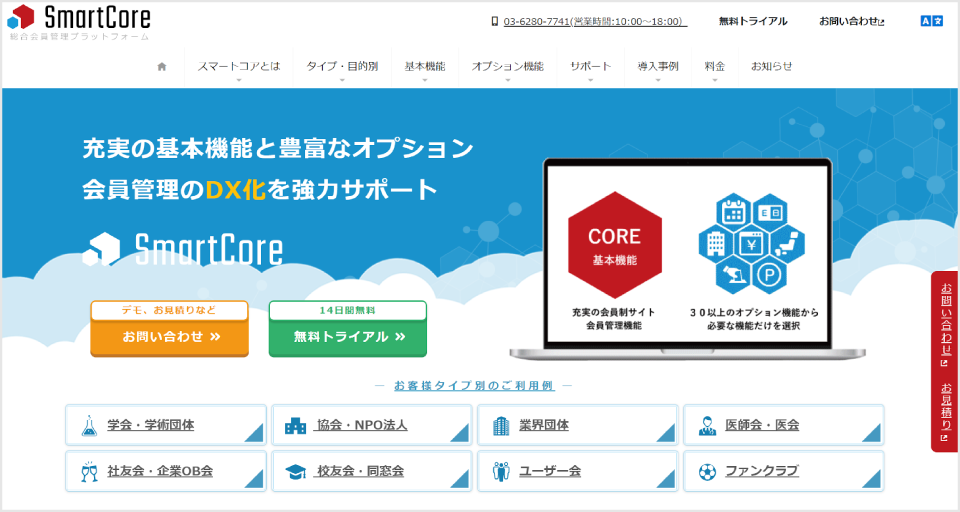Open the 医師会・医会 link
The image size is (960, 512).
click(762, 425)
